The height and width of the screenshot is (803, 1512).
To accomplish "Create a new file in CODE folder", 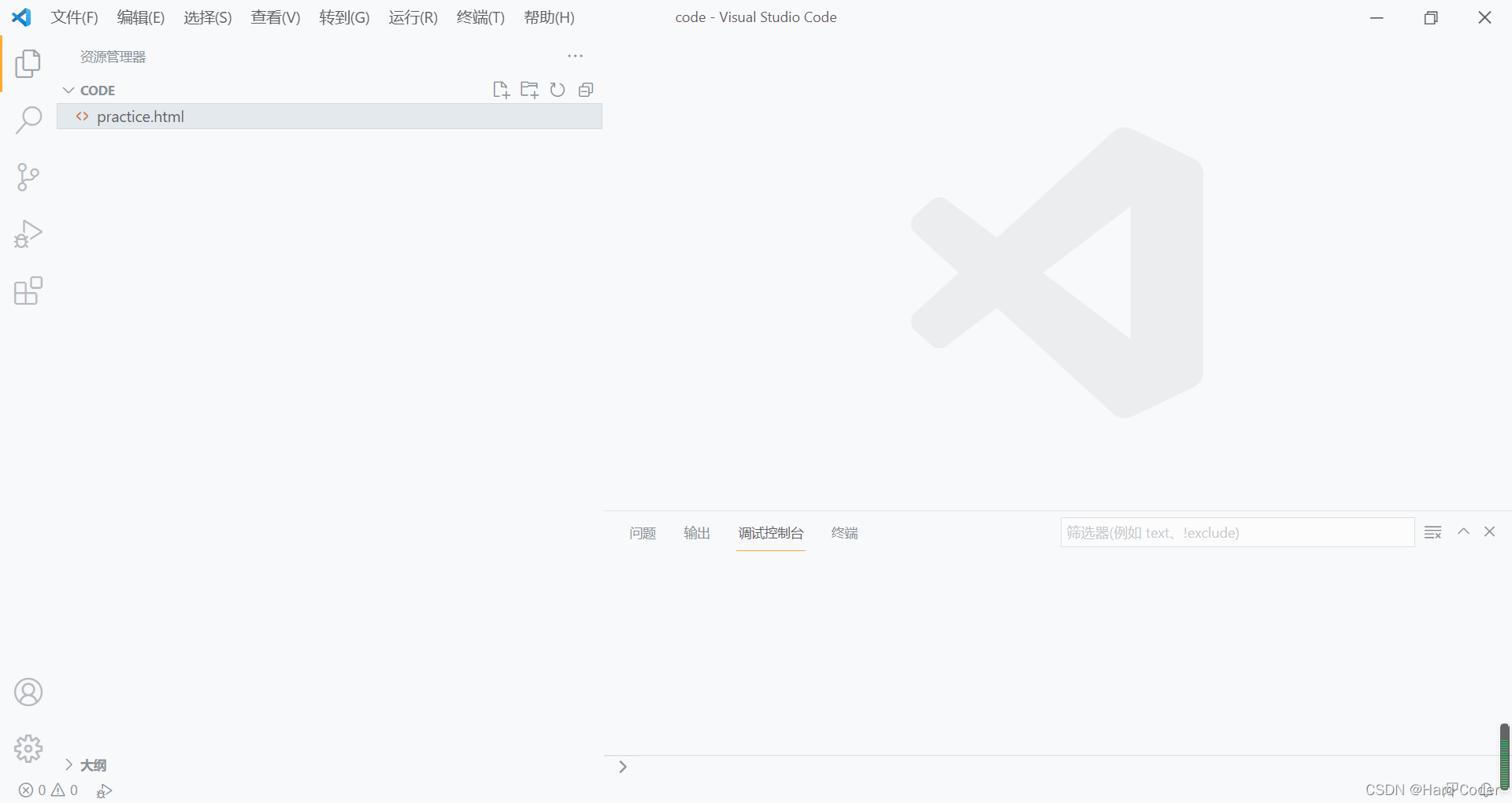I will point(501,90).
